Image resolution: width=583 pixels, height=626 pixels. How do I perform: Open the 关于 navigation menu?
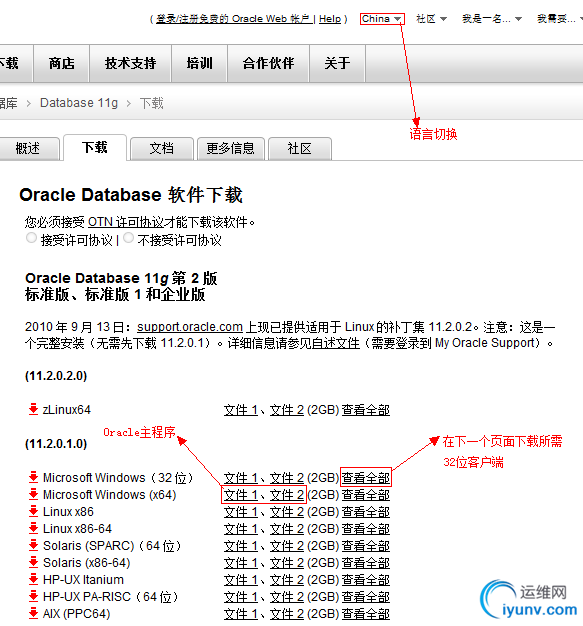click(337, 63)
